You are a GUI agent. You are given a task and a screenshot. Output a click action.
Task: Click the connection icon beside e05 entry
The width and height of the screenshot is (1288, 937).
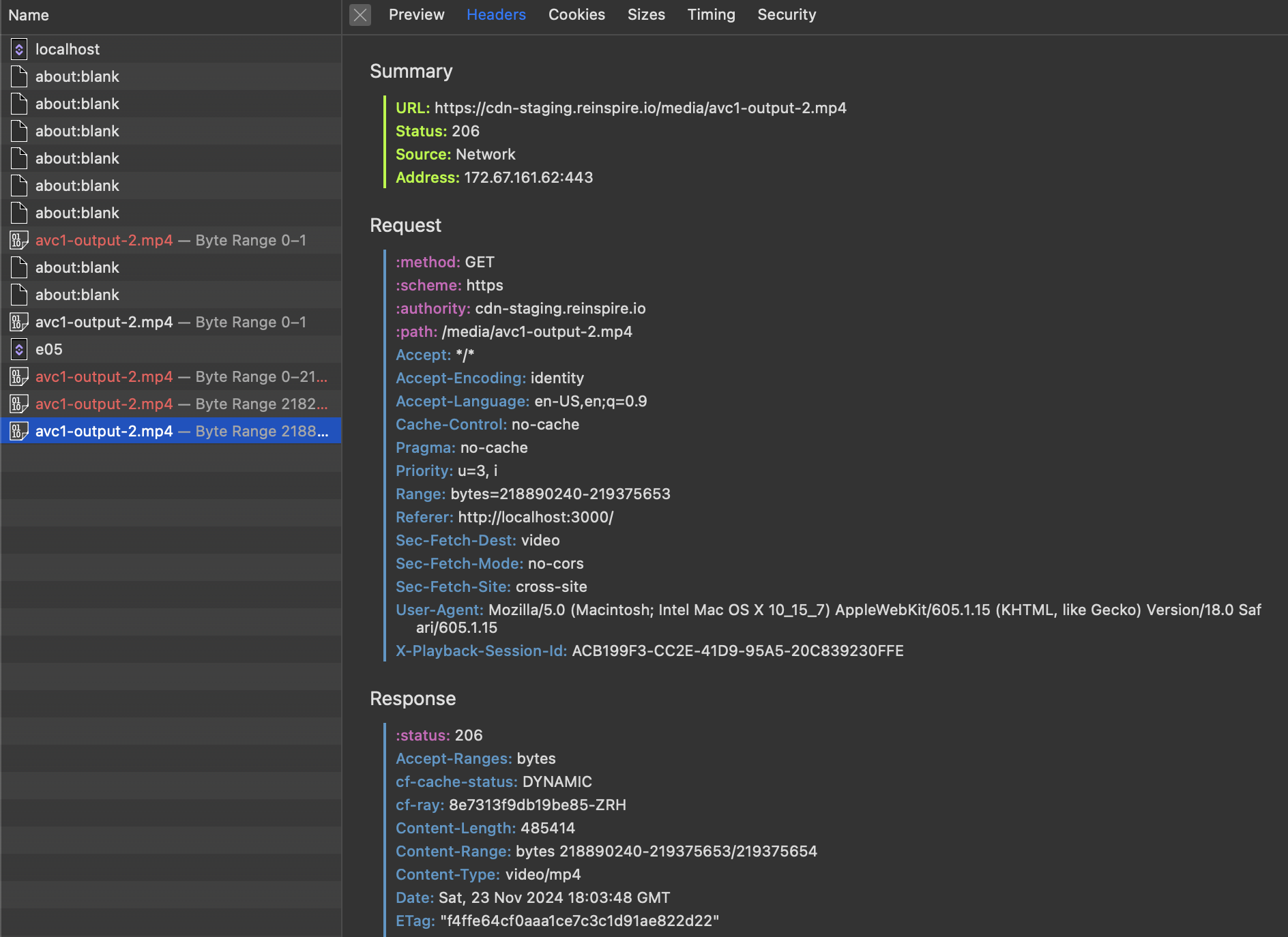[18, 349]
